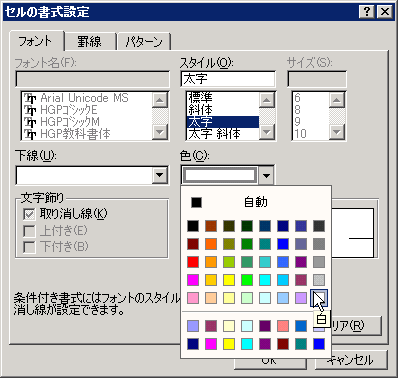
Task: Switch to the 罫線 tab
Action: click(90, 42)
